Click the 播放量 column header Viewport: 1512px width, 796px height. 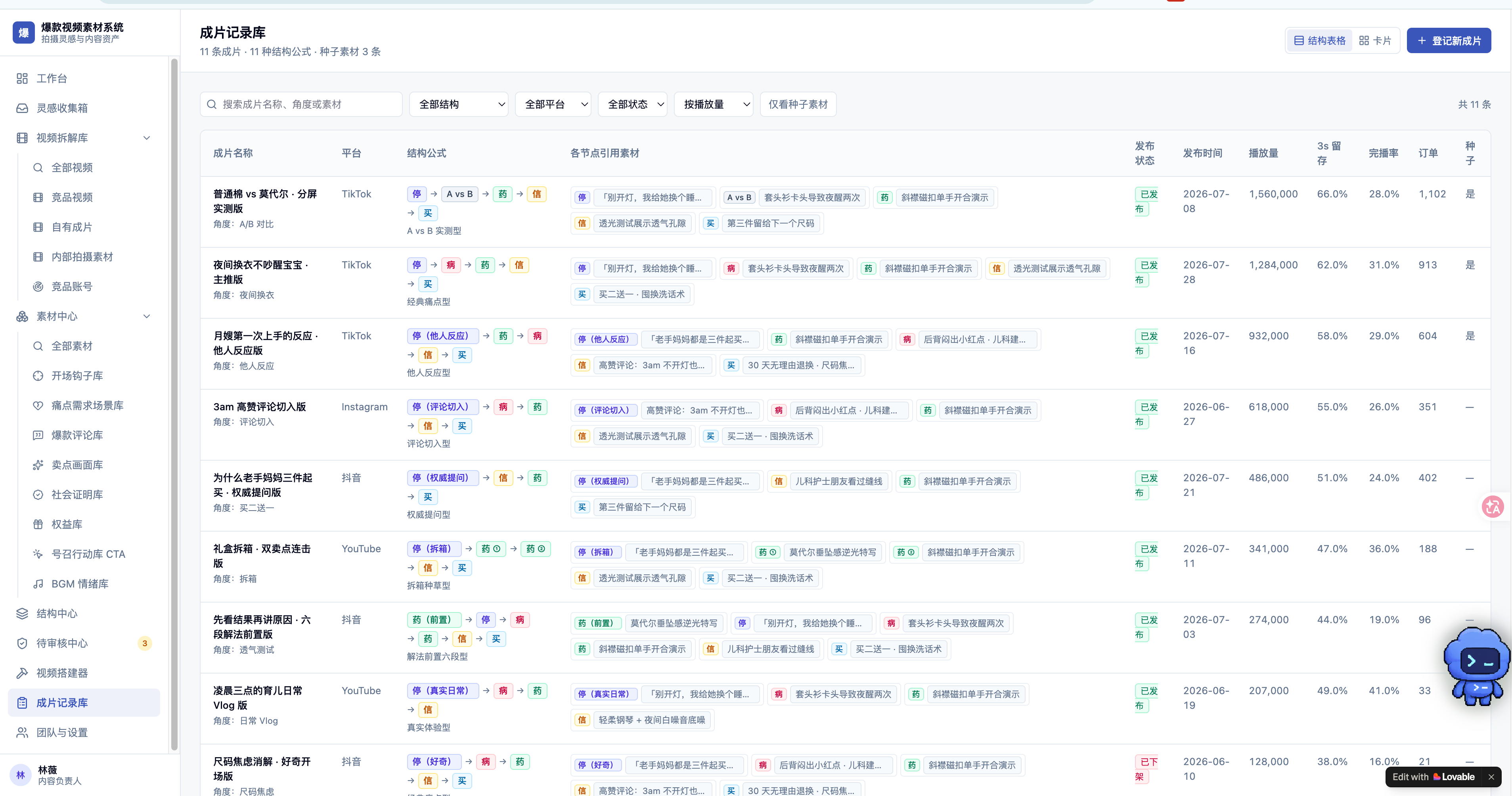click(x=1263, y=153)
